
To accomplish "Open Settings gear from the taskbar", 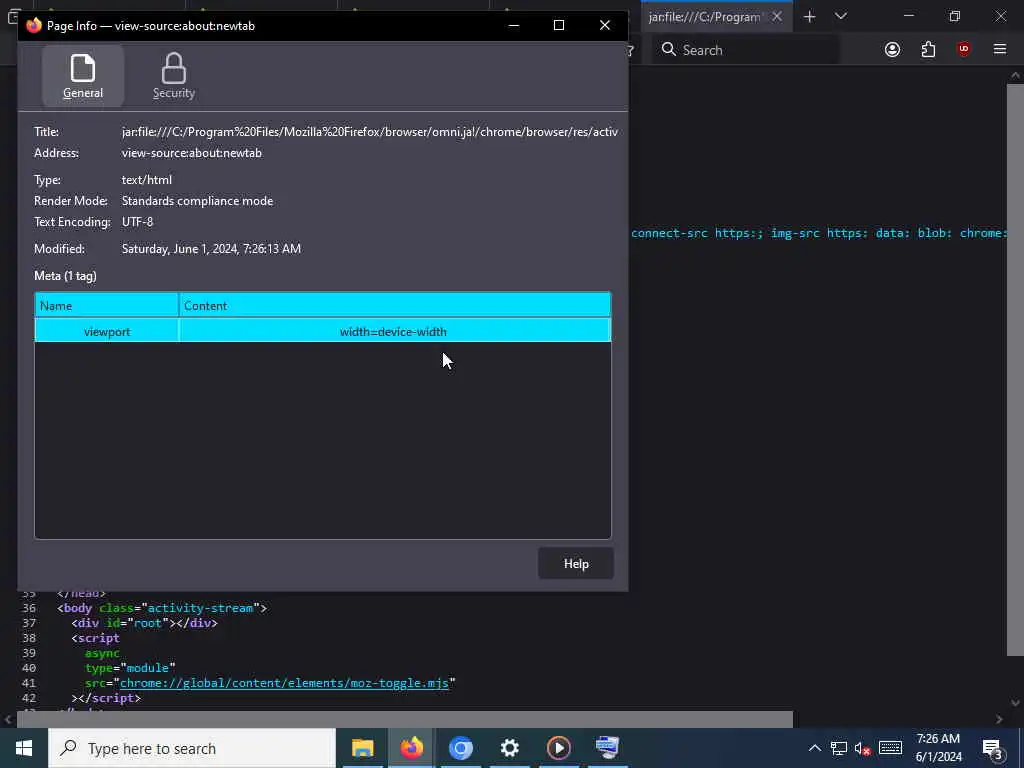I will tap(509, 748).
